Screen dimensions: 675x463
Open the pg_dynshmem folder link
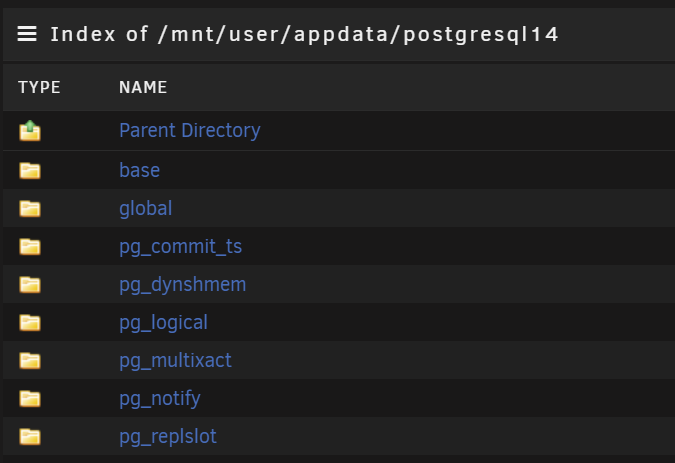183,285
